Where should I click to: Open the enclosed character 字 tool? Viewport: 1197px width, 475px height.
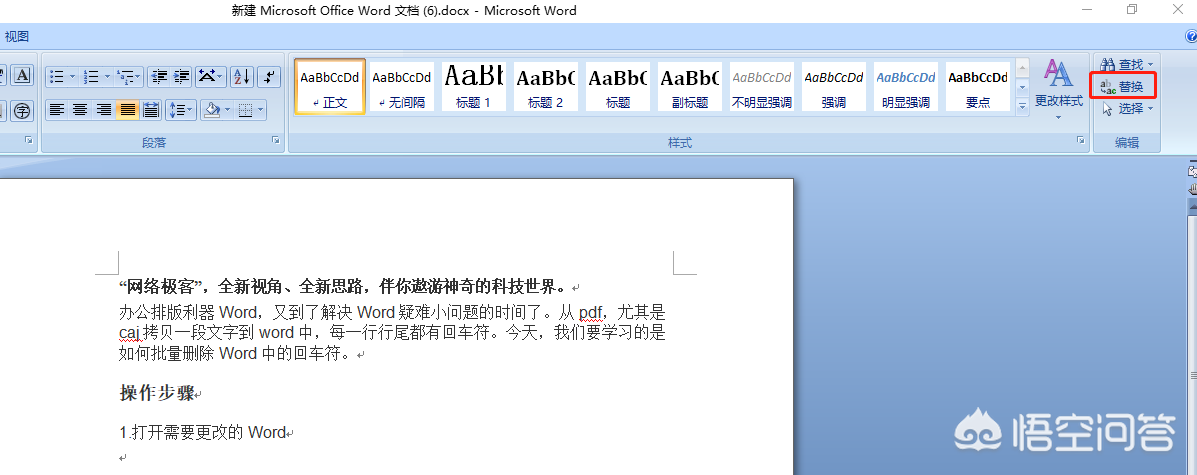tap(22, 111)
